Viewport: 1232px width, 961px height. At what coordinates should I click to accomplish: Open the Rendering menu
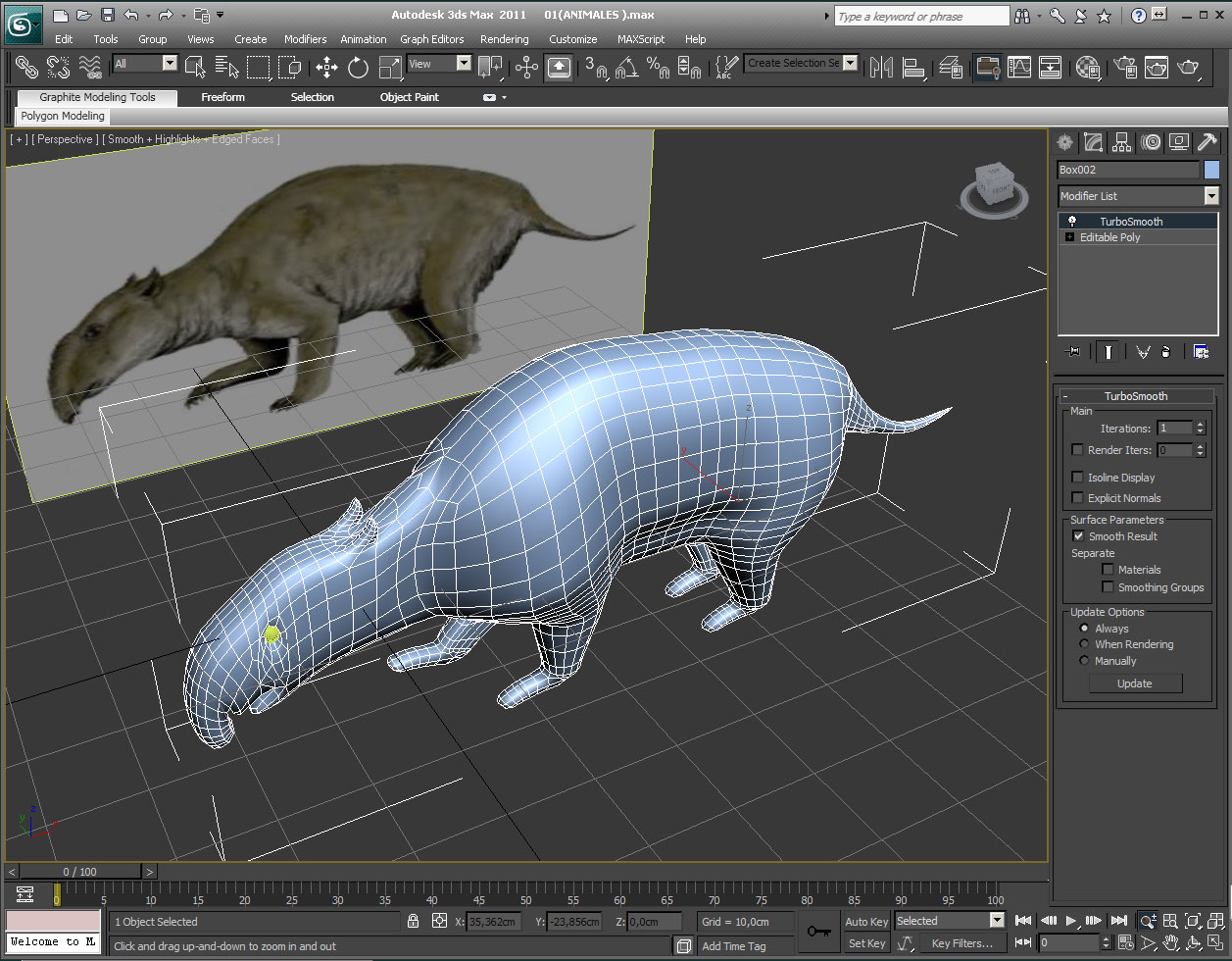pos(504,39)
